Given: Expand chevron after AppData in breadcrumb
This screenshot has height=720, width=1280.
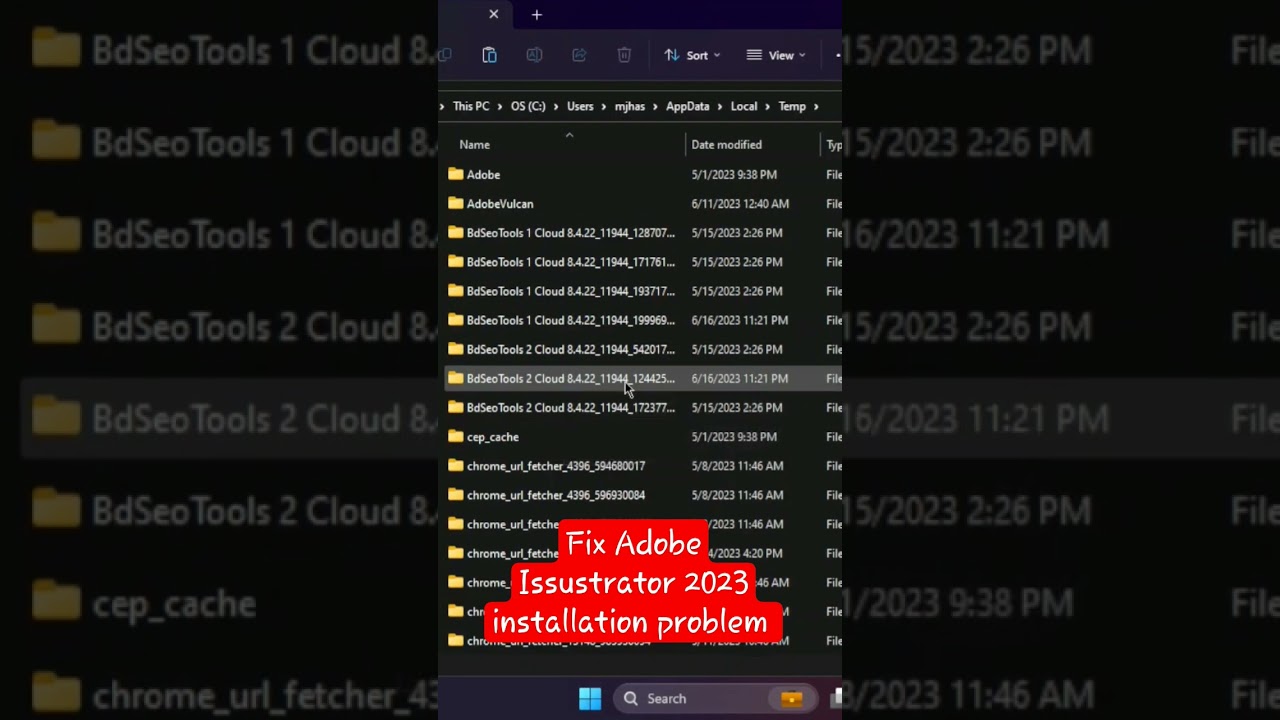Looking at the screenshot, I should point(720,106).
